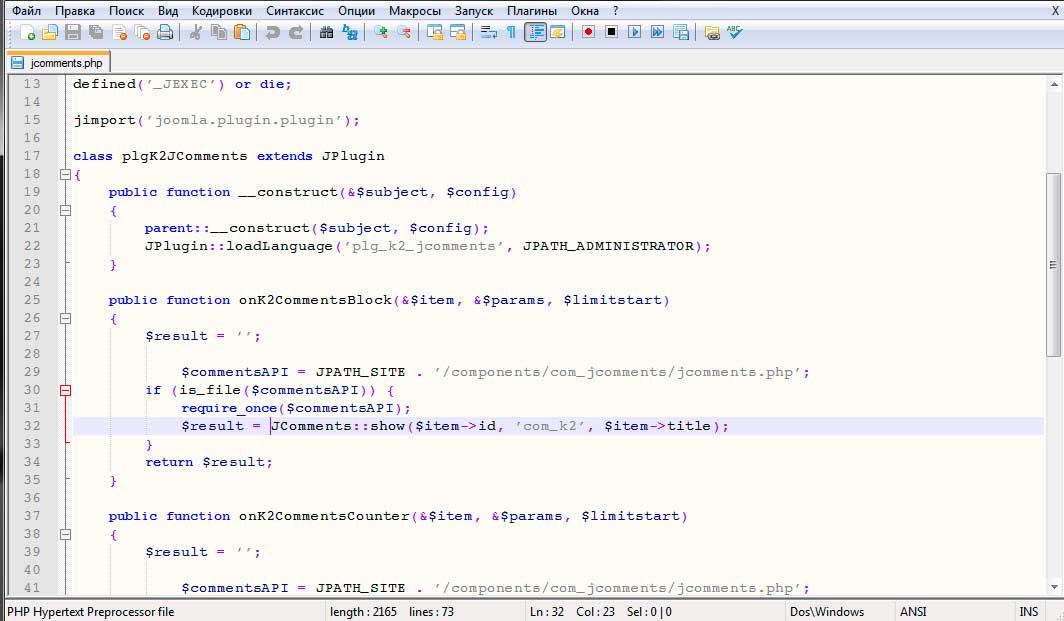Click the 'plgK2JComments' class name in code
1064x621 pixels.
tap(185, 156)
